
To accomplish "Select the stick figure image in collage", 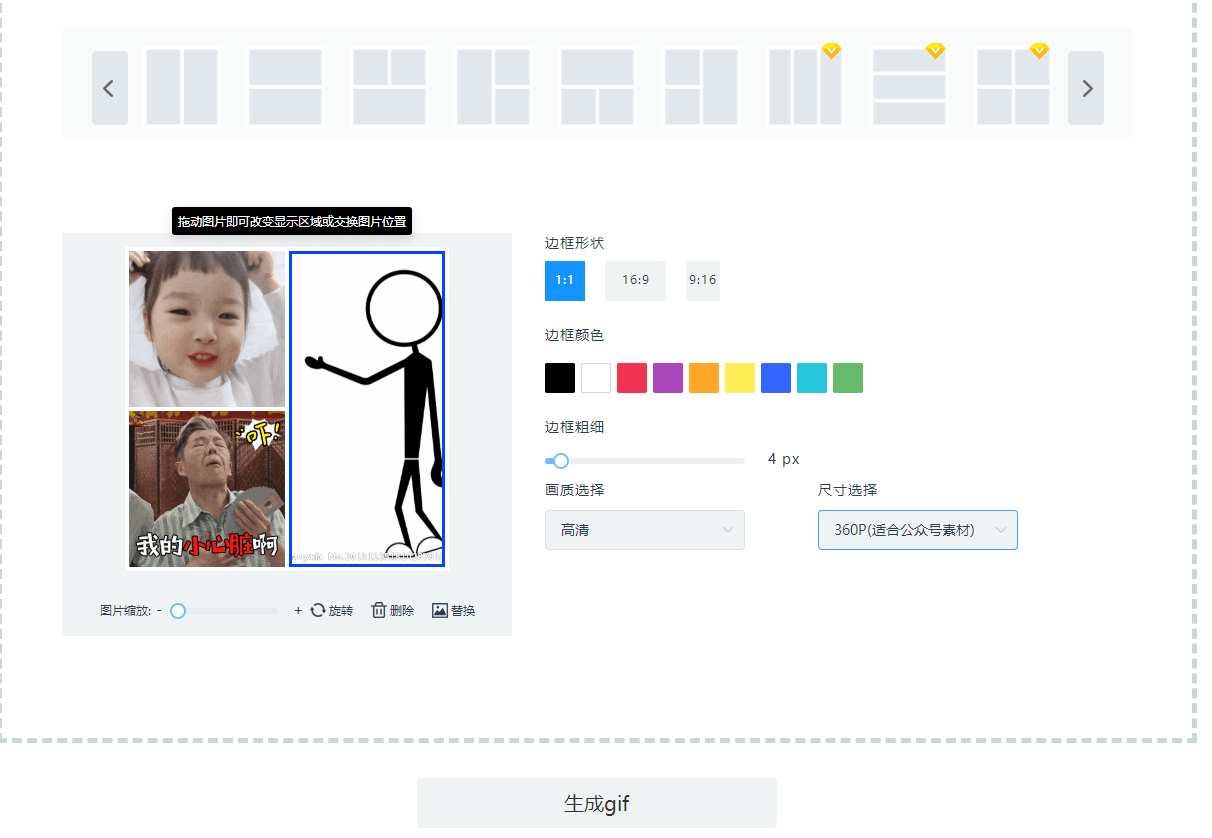I will pyautogui.click(x=367, y=409).
